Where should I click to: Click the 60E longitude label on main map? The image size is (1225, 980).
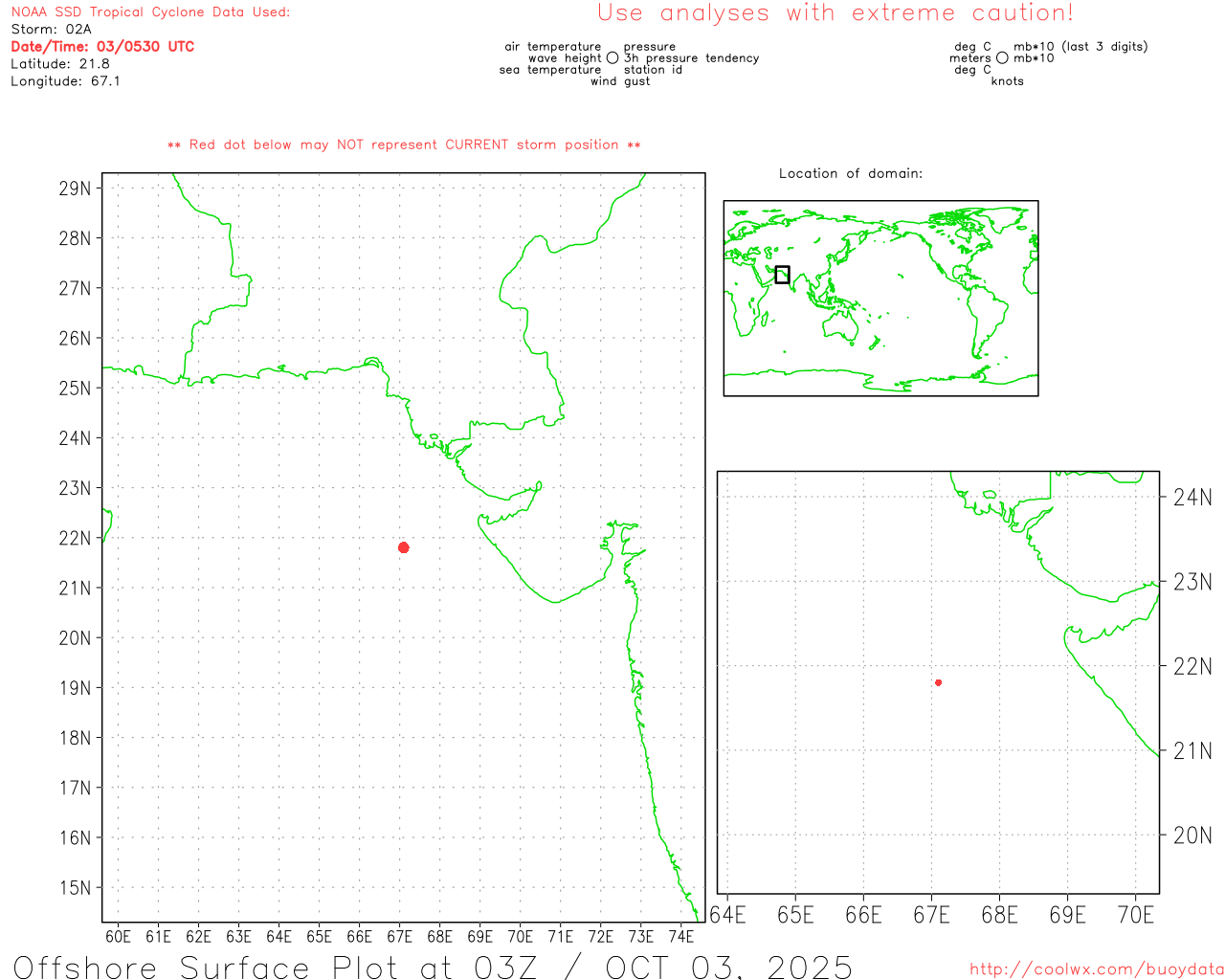coord(118,936)
